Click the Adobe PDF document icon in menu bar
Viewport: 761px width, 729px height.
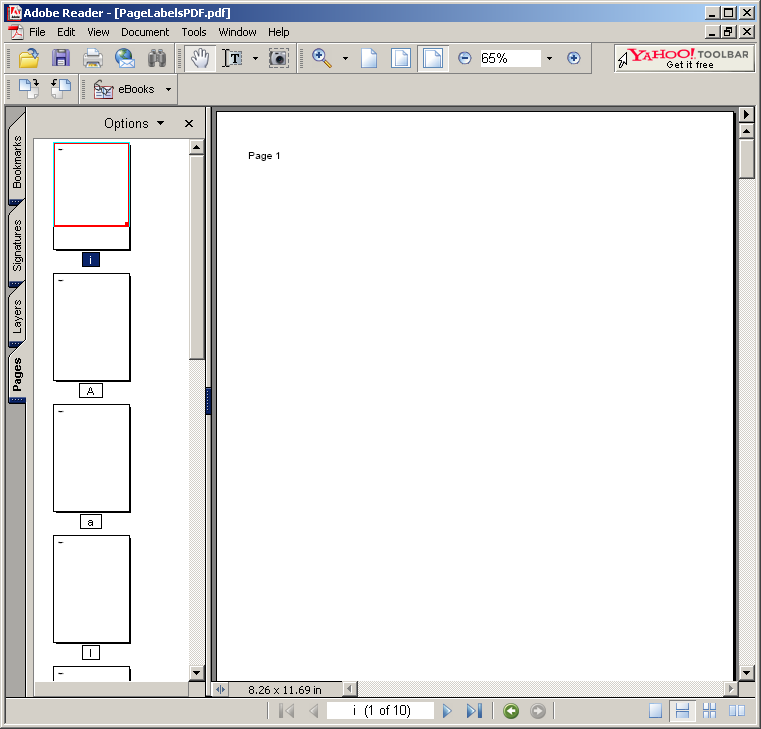(16, 32)
